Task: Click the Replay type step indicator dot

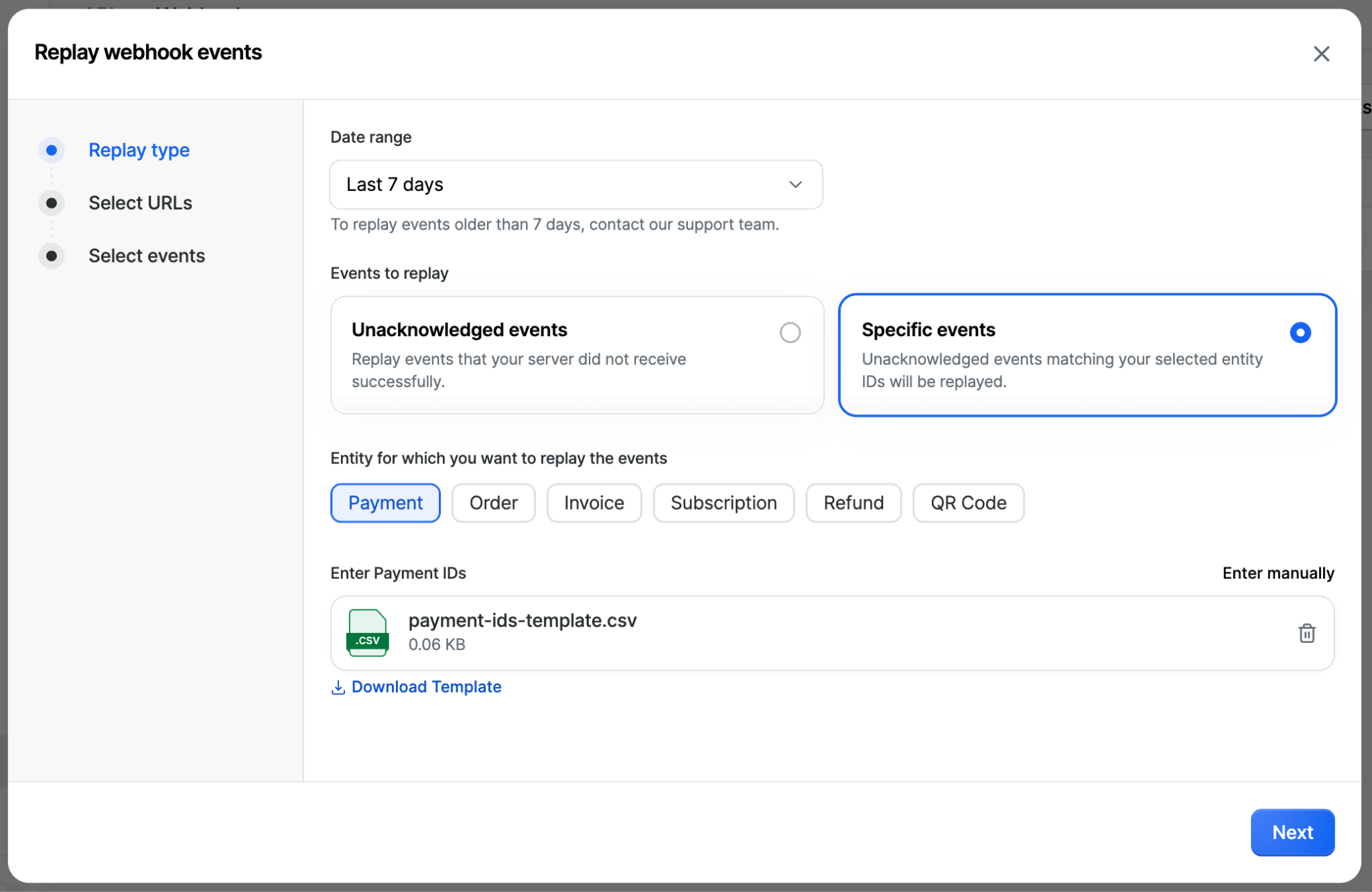Action: pos(52,150)
